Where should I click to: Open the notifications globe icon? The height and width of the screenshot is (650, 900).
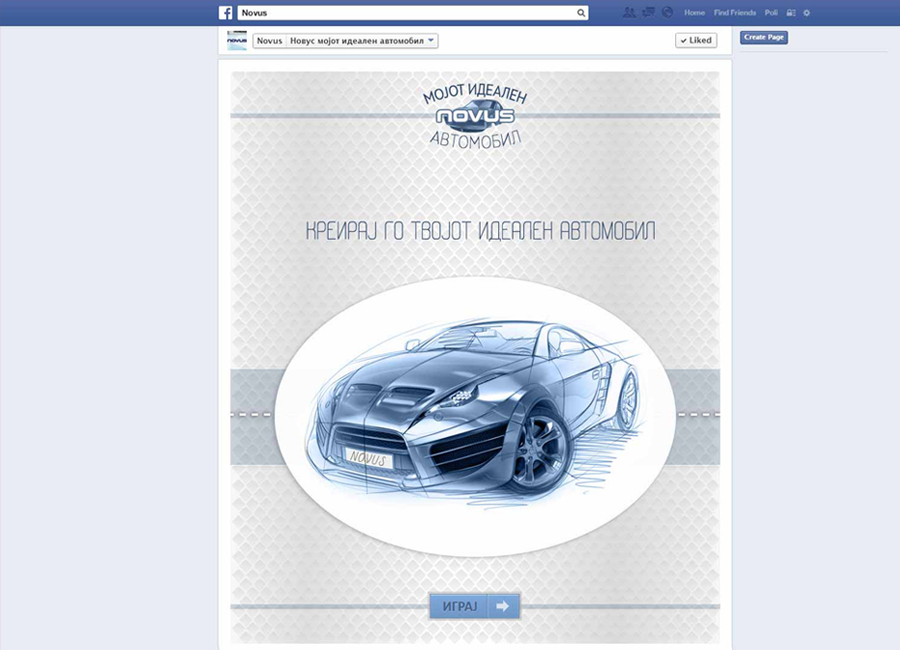(x=667, y=13)
